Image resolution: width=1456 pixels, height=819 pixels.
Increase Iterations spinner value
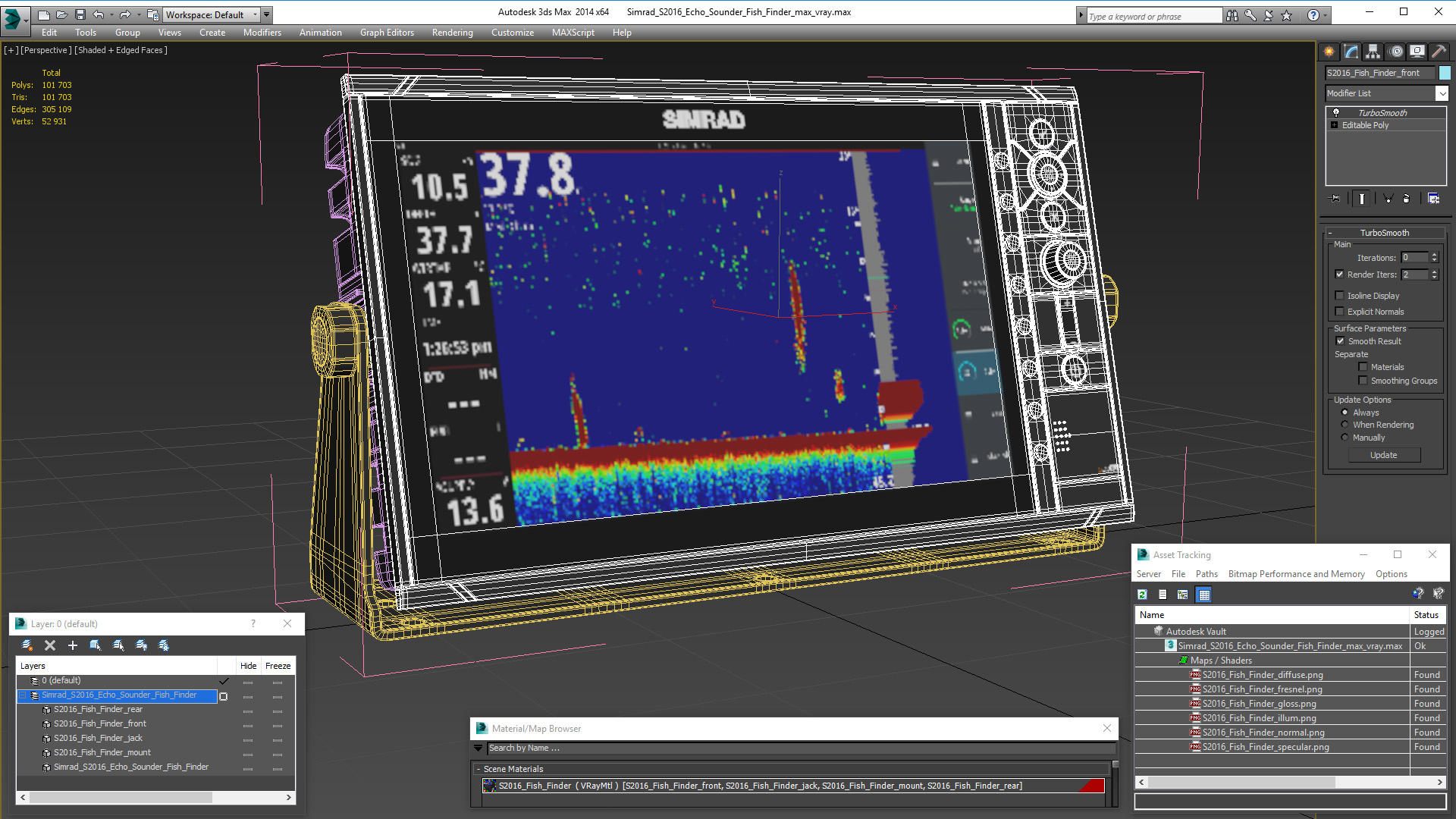pos(1434,255)
